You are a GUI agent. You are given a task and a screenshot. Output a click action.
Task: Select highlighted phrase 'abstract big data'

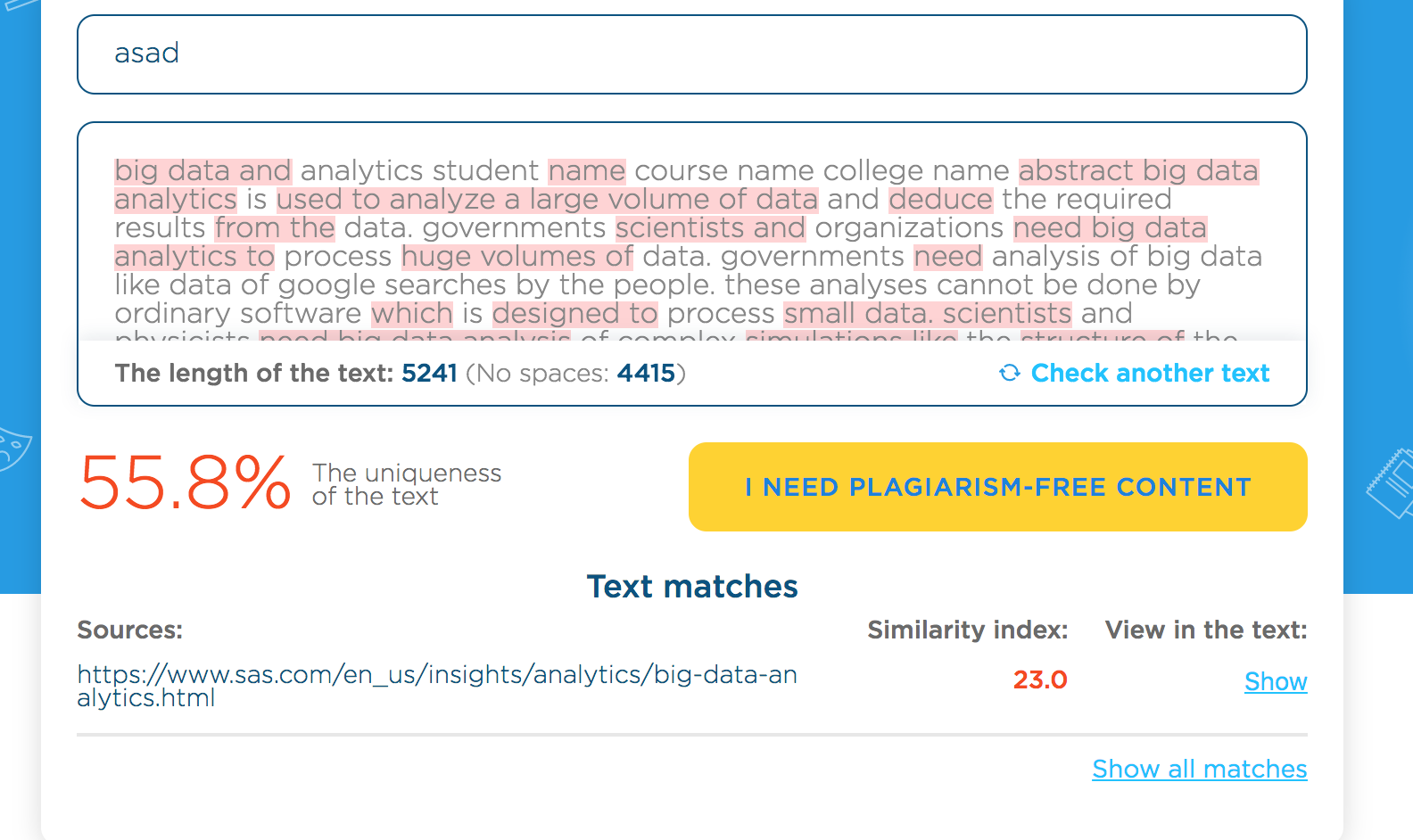point(1138,170)
